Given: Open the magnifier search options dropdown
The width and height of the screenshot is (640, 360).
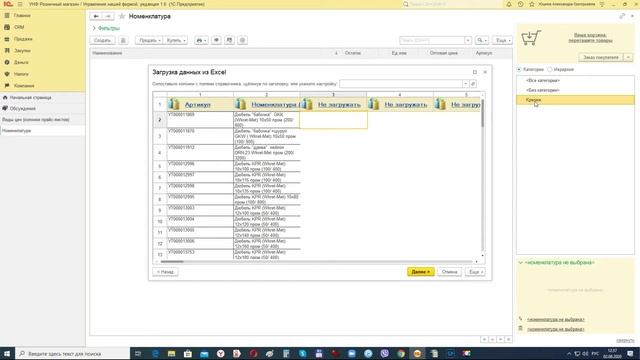Looking at the screenshot, I should click(x=482, y=40).
